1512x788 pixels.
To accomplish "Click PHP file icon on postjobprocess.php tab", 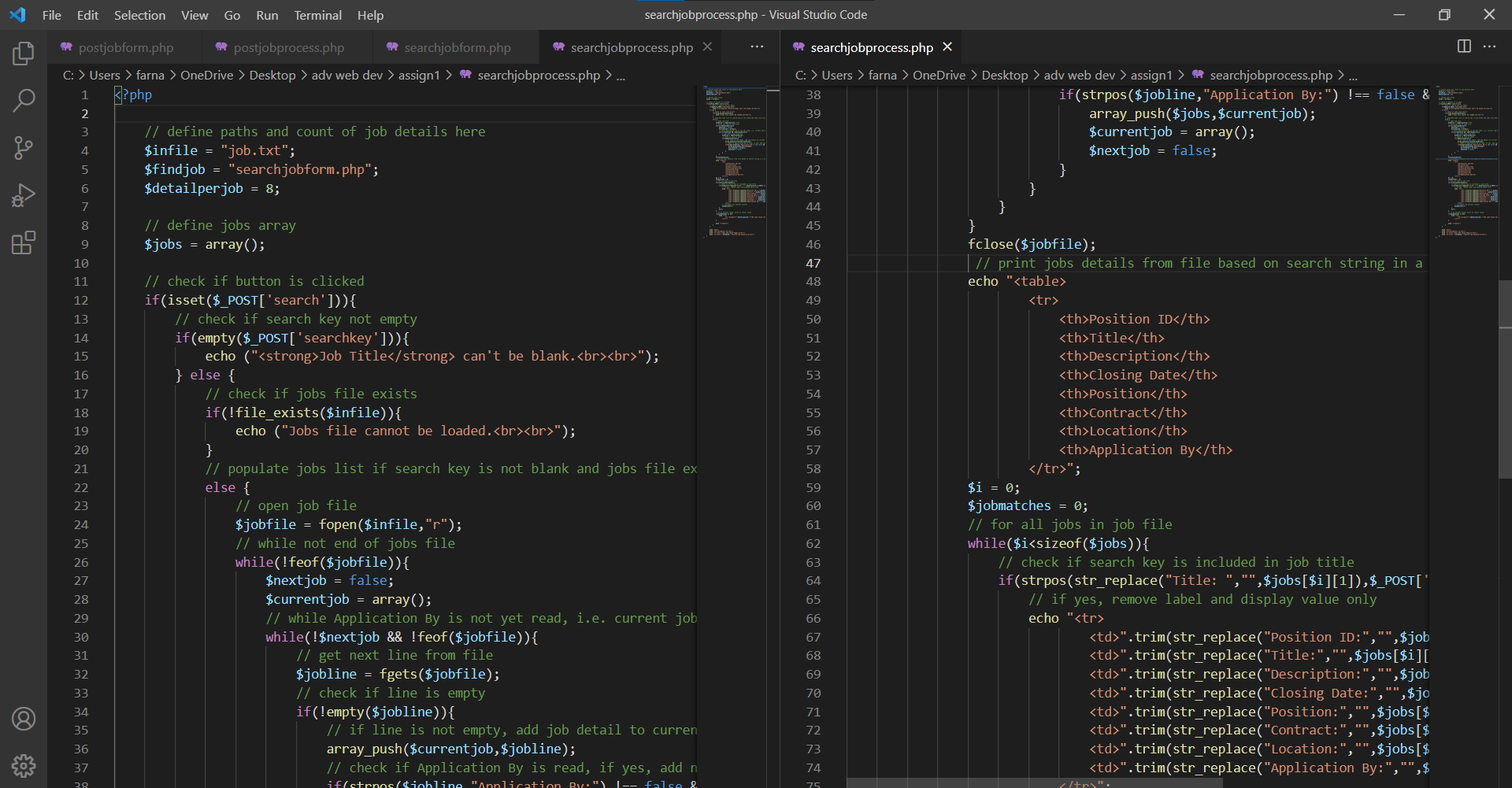I will [x=221, y=47].
